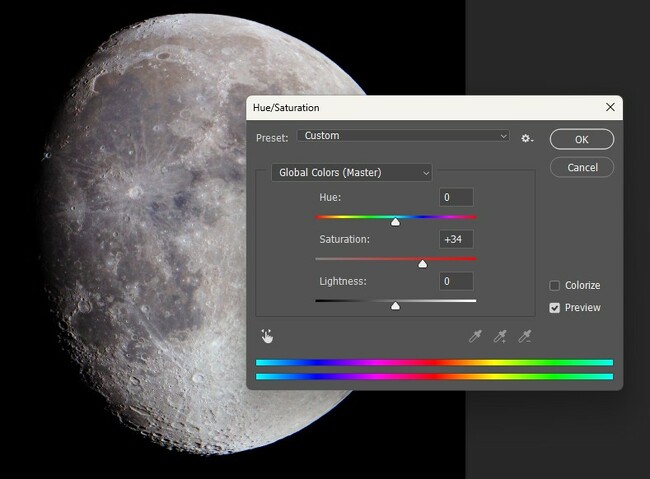The height and width of the screenshot is (479, 650).
Task: Close the Hue/Saturation dialog
Action: coord(609,107)
